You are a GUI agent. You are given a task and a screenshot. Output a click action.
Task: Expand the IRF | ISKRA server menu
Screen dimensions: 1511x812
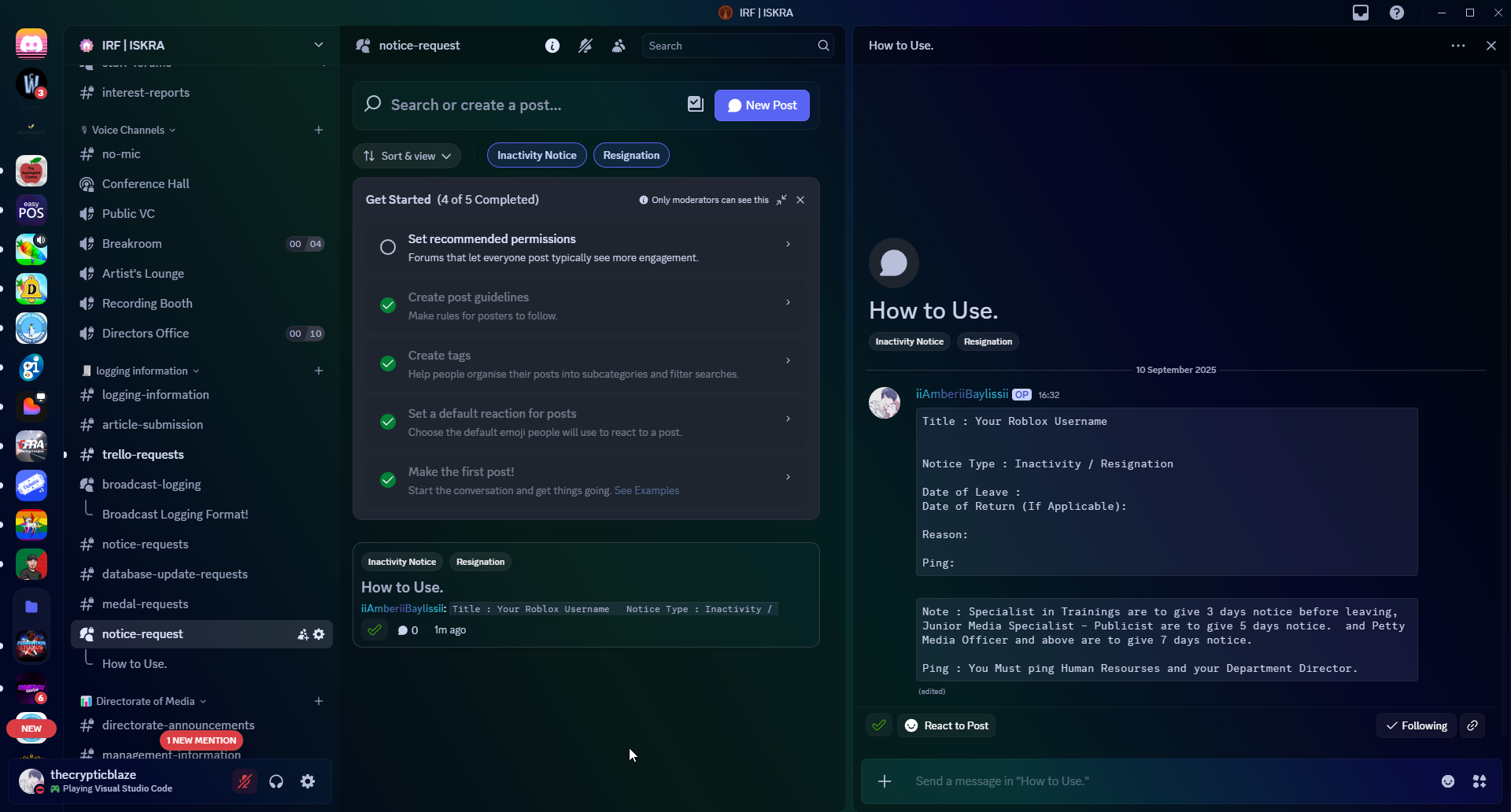pos(318,45)
